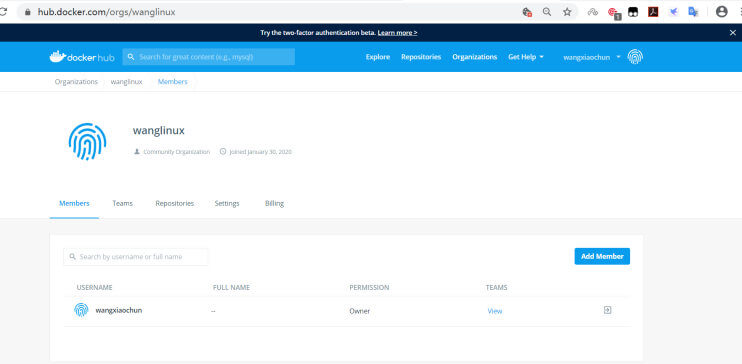Screen dimensions: 742x364
Task: Switch to the organization Repositories tab
Action: [x=175, y=203]
